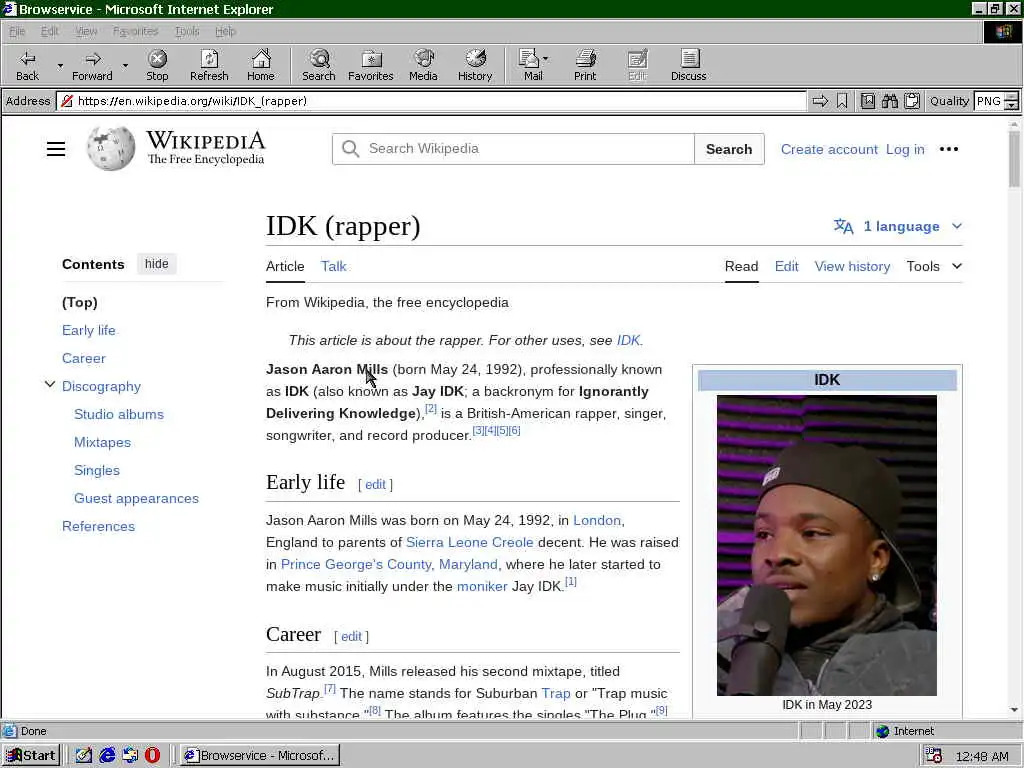Click the Internet Explorer quick launch icon

tap(107, 755)
